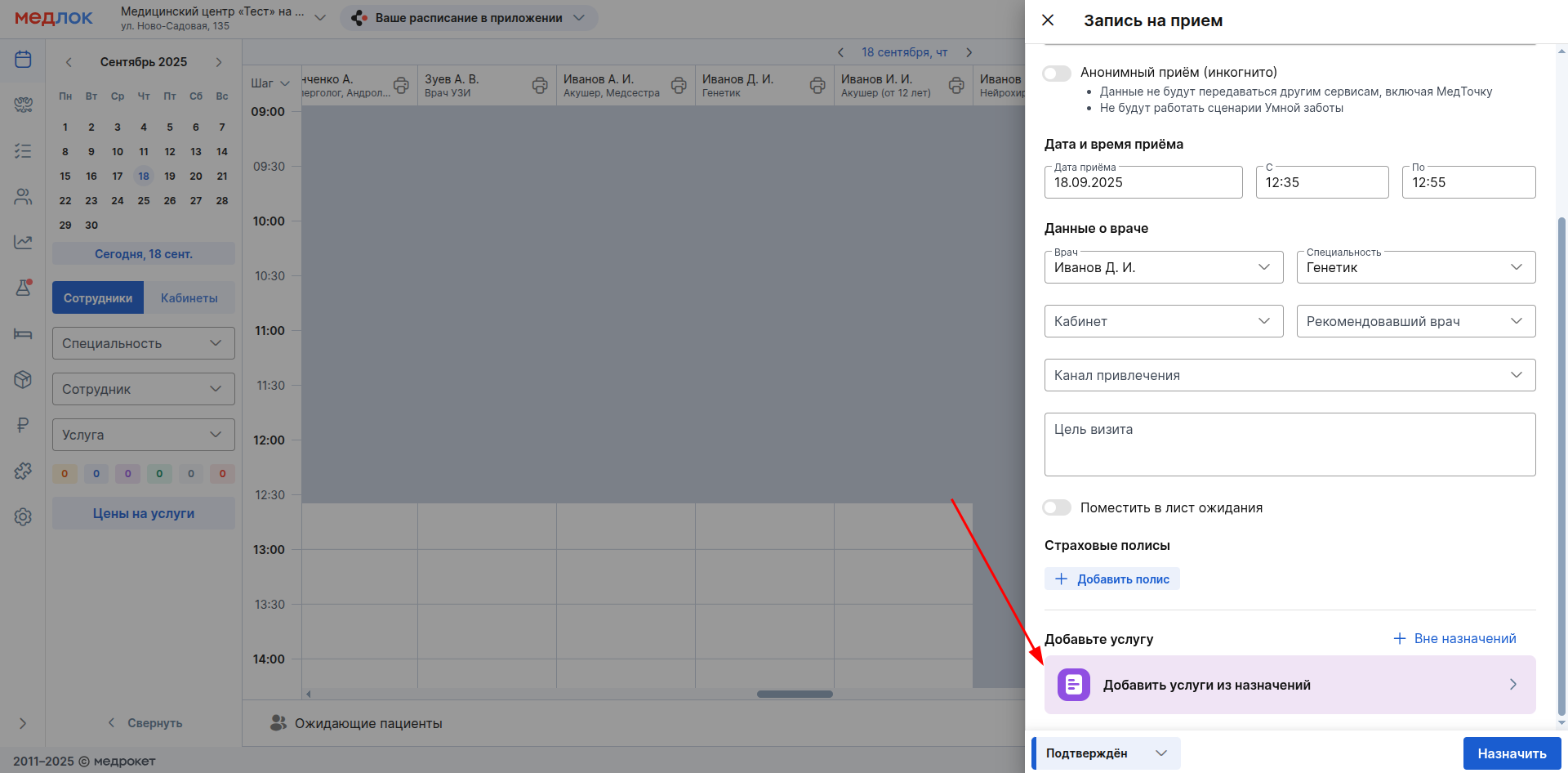Close the Запись на прием panel
Image resolution: width=1568 pixels, height=773 pixels.
[1048, 20]
